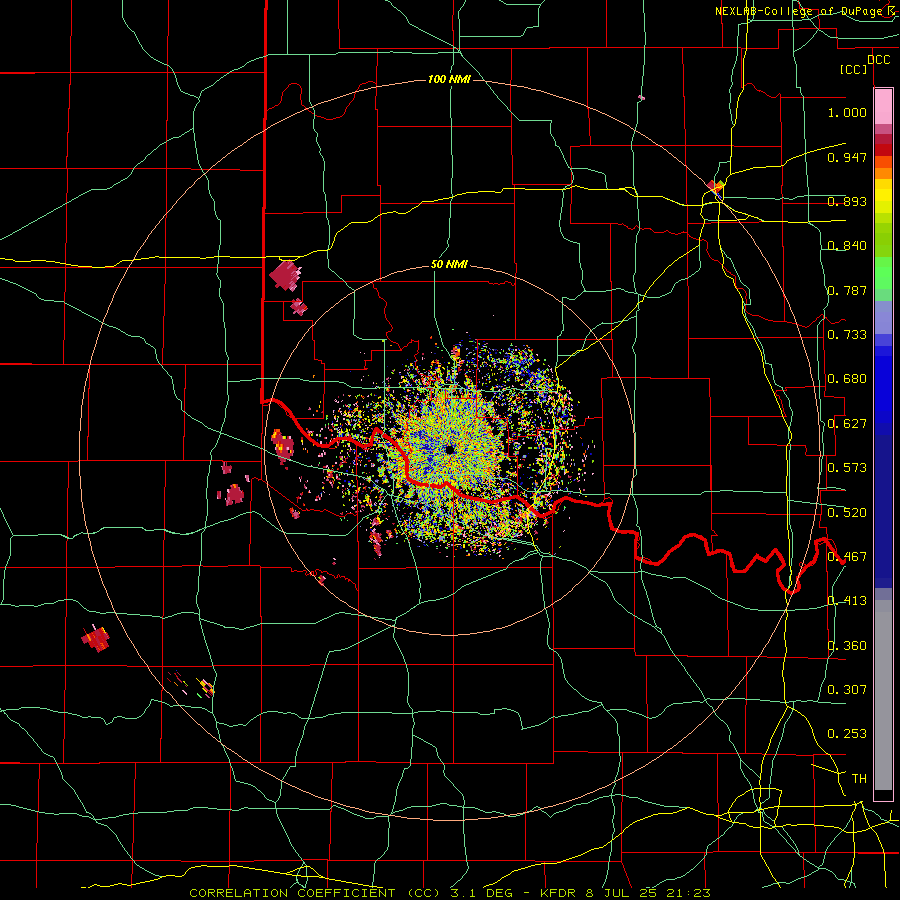Select the 1.000 value on the color scale
This screenshot has width=900, height=900.
(x=847, y=112)
